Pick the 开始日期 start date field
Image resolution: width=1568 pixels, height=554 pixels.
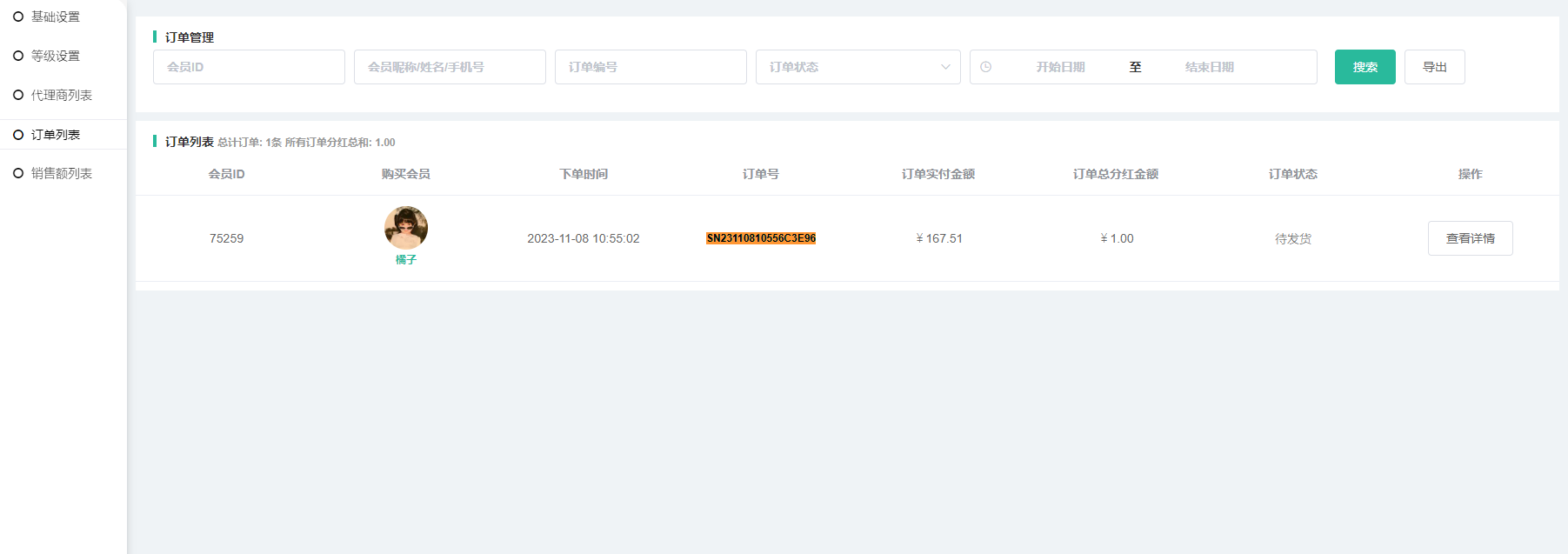point(1060,67)
